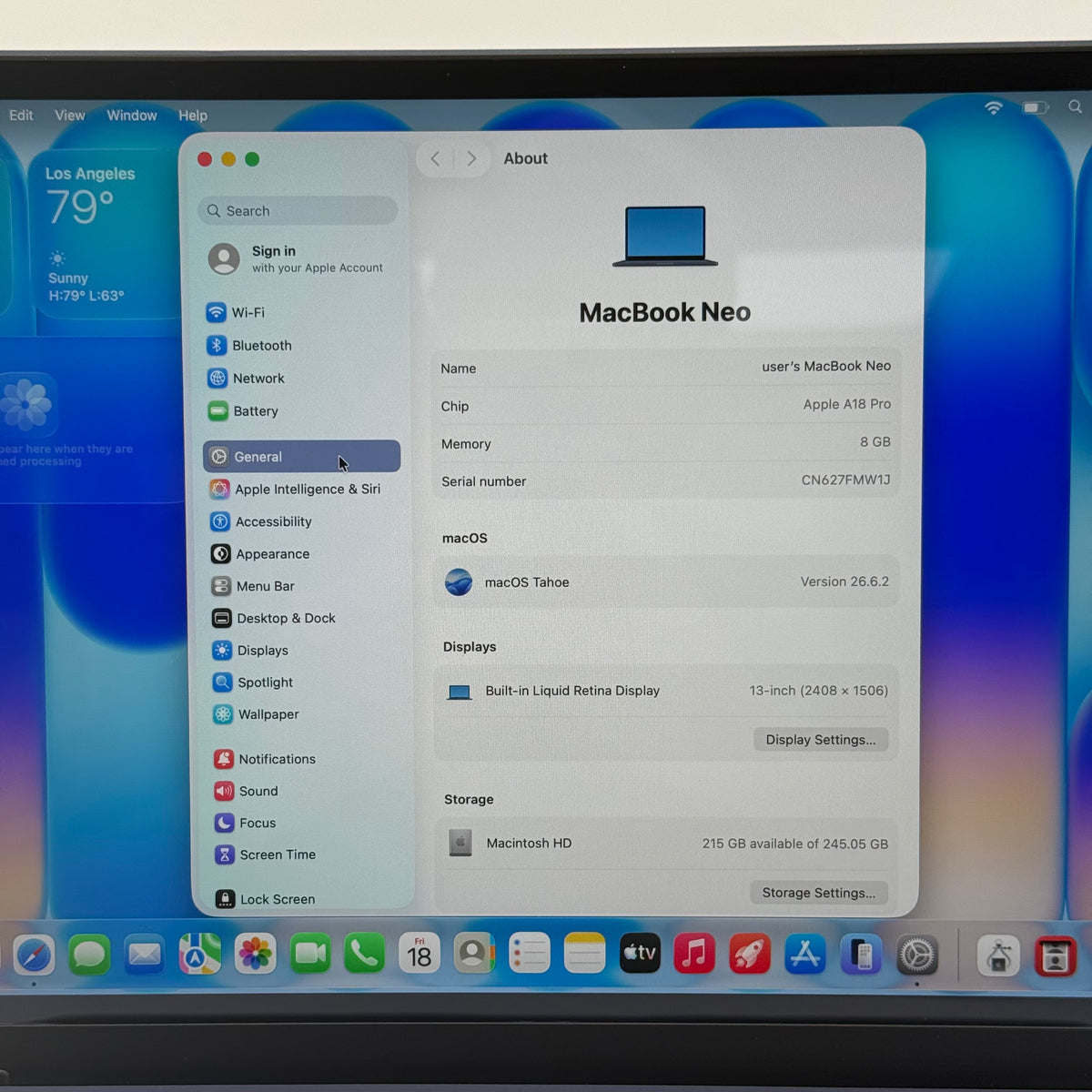Viewport: 1092px width, 1092px height.
Task: Click the Storage Settings... button
Action: 819,893
